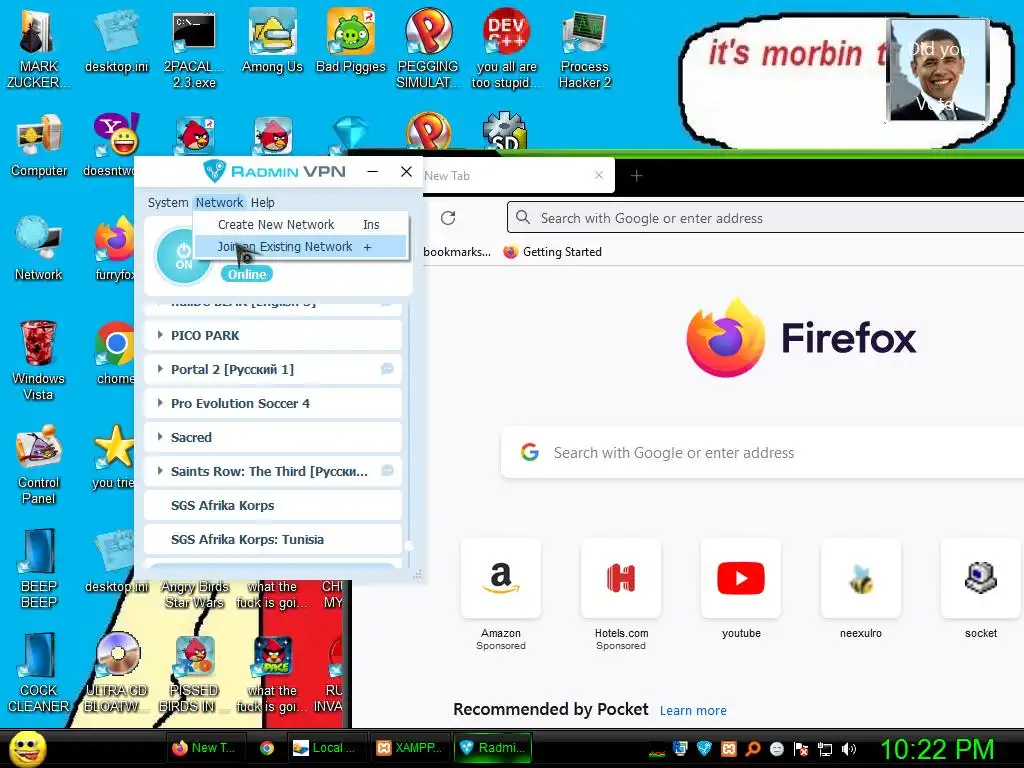Open Getting Started bookmark
The width and height of the screenshot is (1024, 768).
point(552,252)
